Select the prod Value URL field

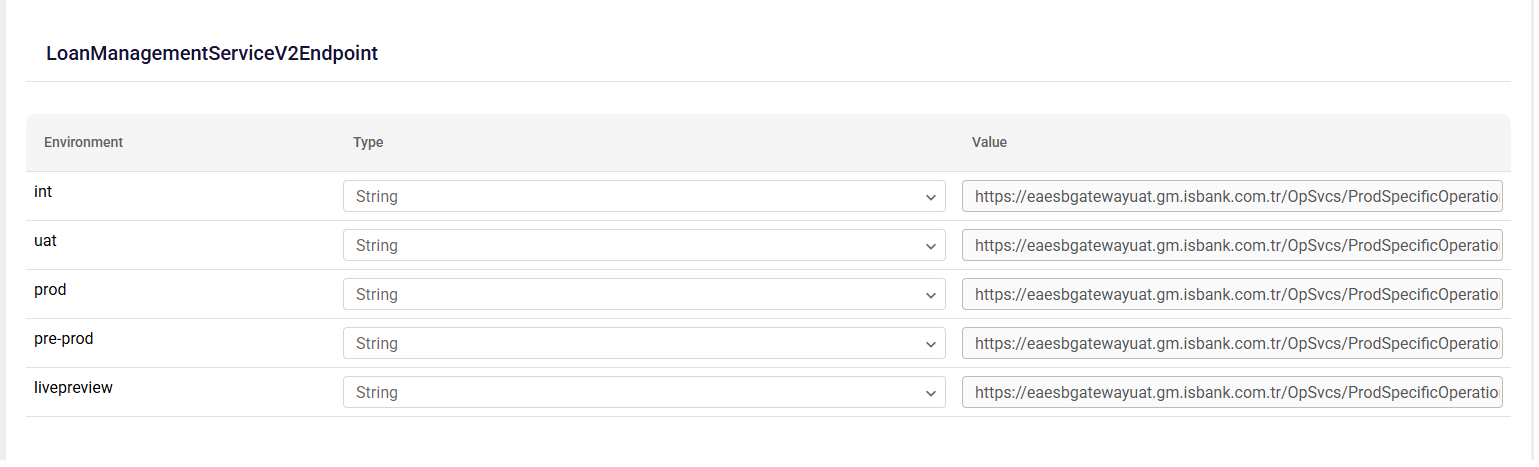(1231, 294)
